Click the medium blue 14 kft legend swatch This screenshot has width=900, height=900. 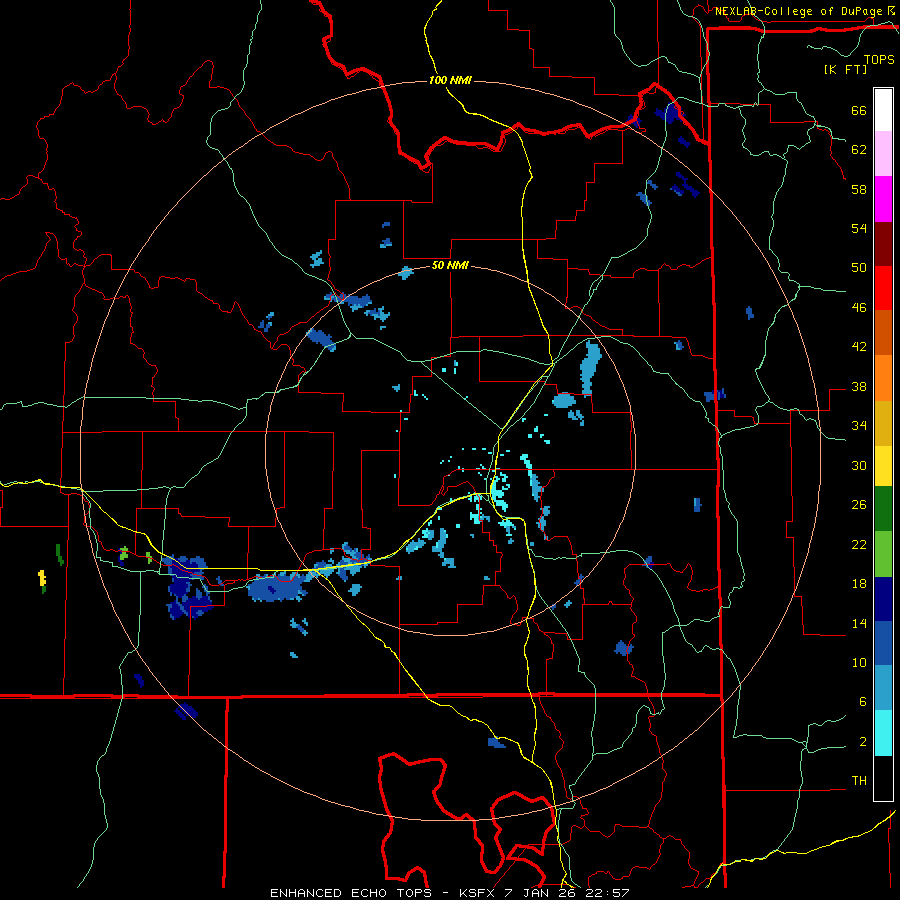click(x=883, y=643)
